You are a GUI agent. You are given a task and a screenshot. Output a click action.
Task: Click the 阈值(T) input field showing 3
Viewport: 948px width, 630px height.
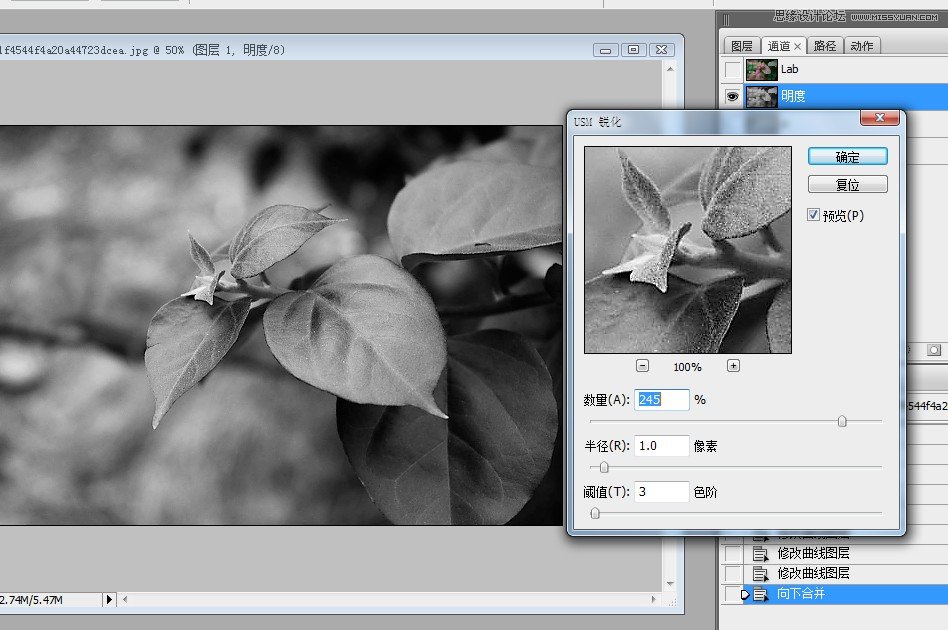(661, 492)
